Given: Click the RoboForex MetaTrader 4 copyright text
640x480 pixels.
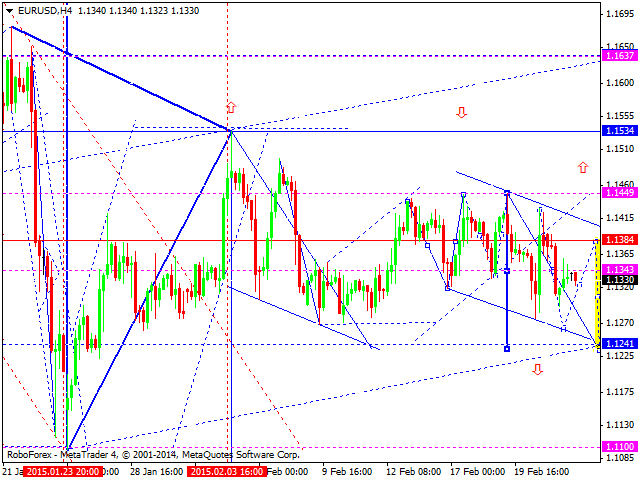Looking at the screenshot, I should point(120,453).
